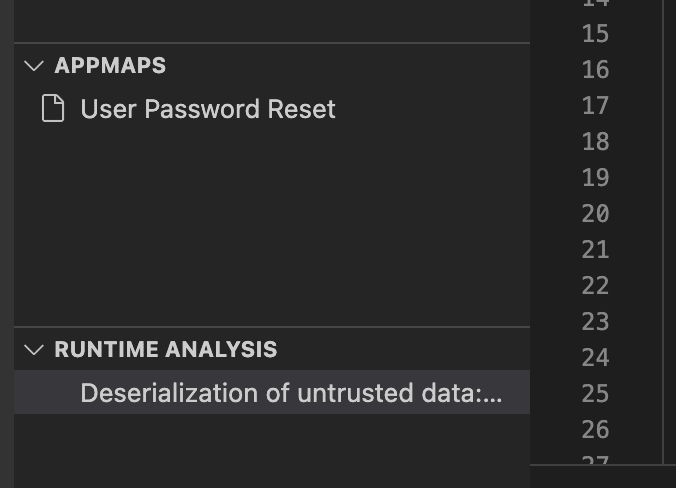Screen dimensions: 676x488
Task: Click the APPMAPS panel header title
Action: [x=110, y=66]
